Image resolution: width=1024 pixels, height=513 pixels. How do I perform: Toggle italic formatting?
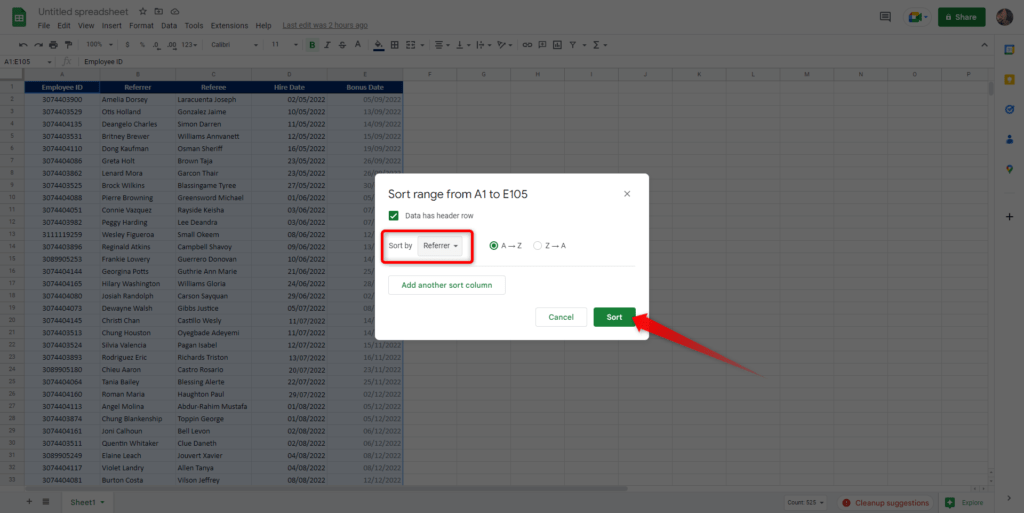point(327,45)
